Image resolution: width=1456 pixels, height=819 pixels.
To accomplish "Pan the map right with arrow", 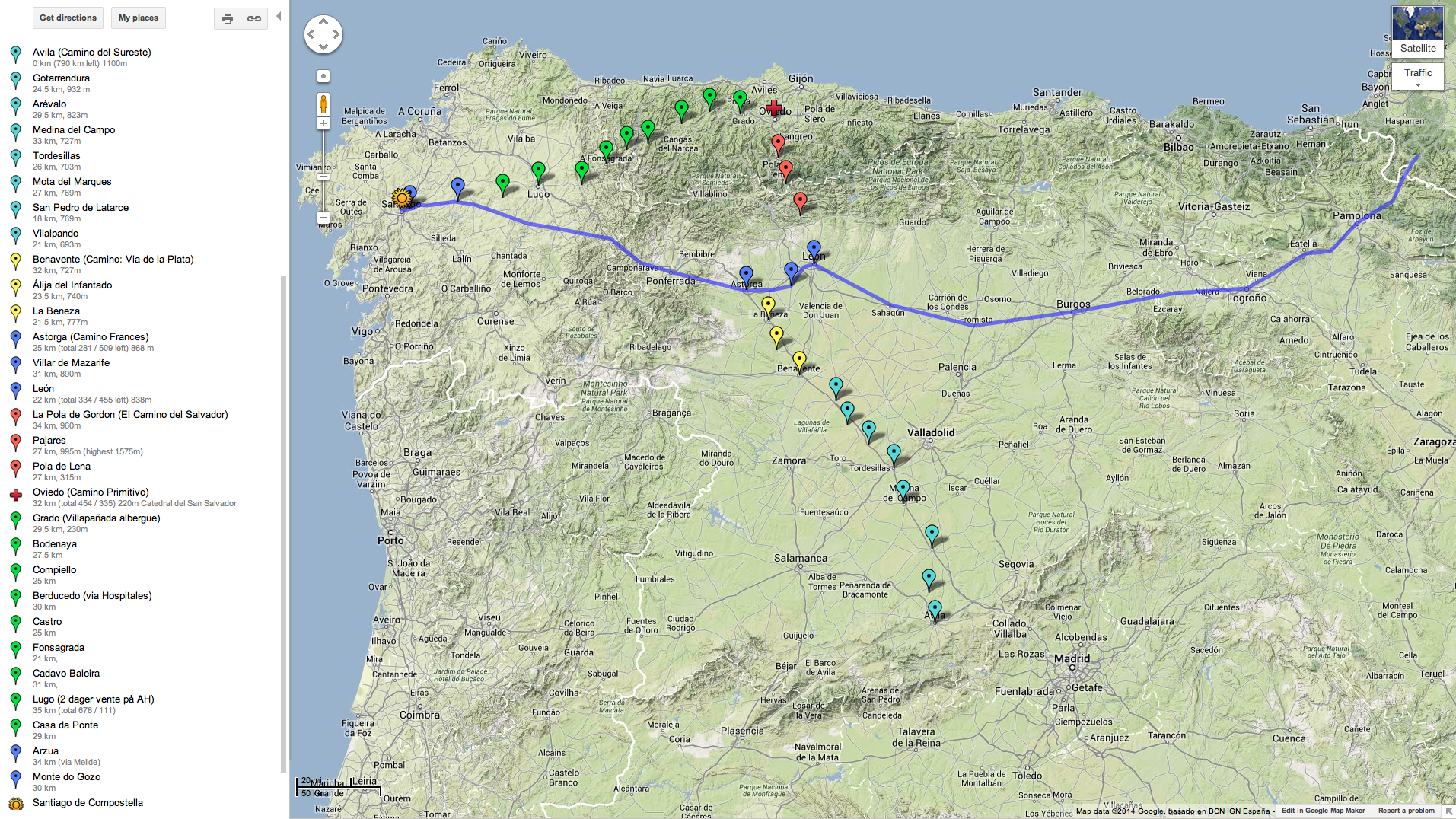I will pos(336,34).
